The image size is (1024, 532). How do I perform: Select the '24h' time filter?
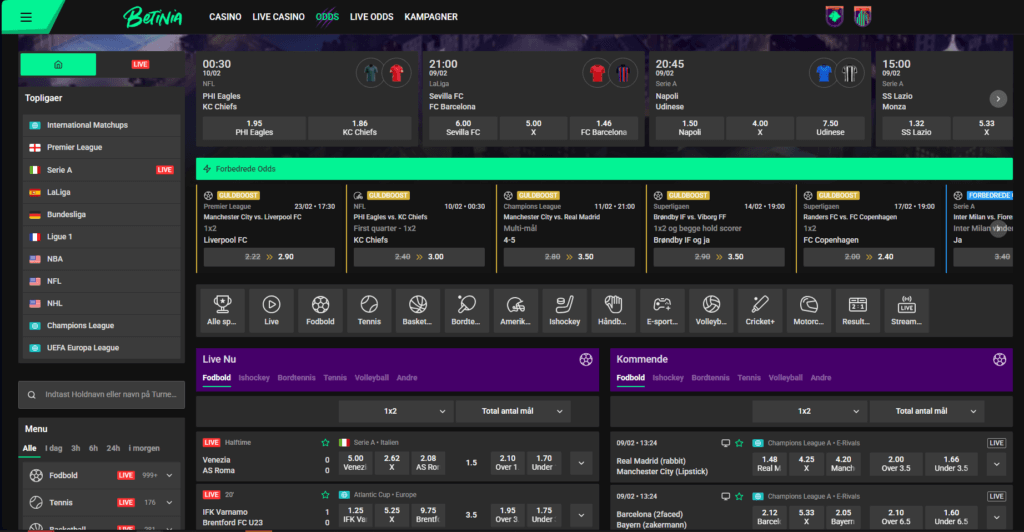tap(113, 448)
